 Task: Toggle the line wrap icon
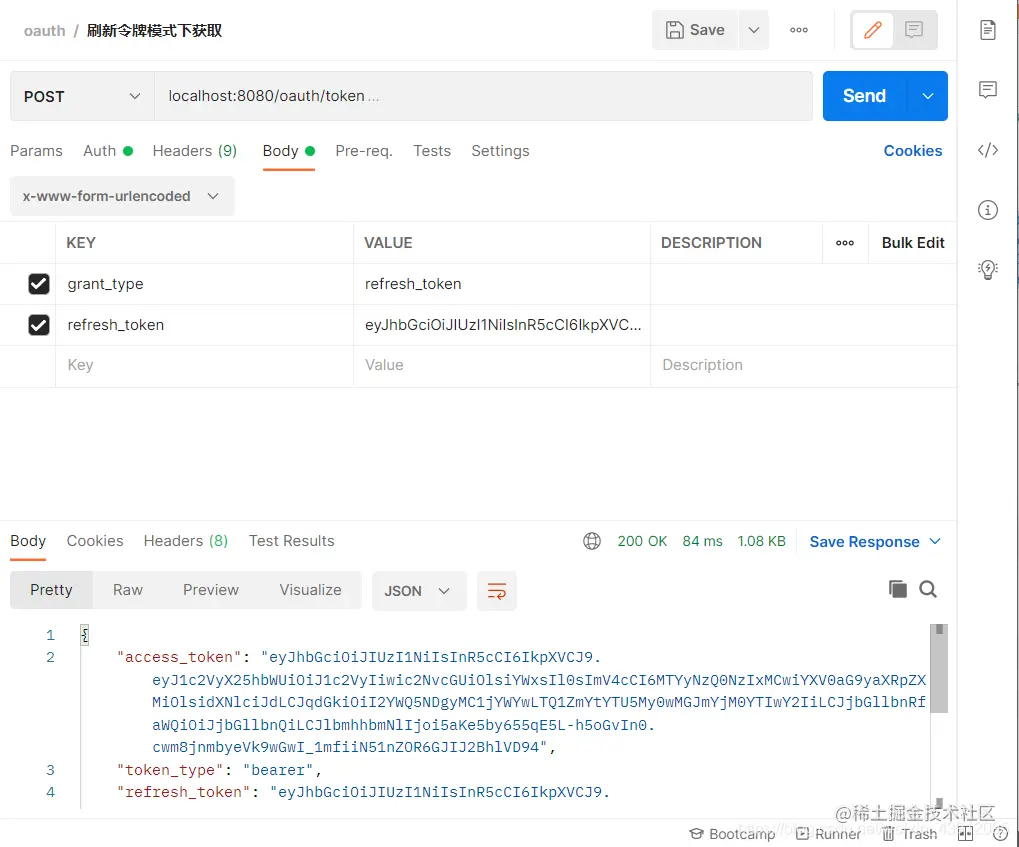[497, 591]
